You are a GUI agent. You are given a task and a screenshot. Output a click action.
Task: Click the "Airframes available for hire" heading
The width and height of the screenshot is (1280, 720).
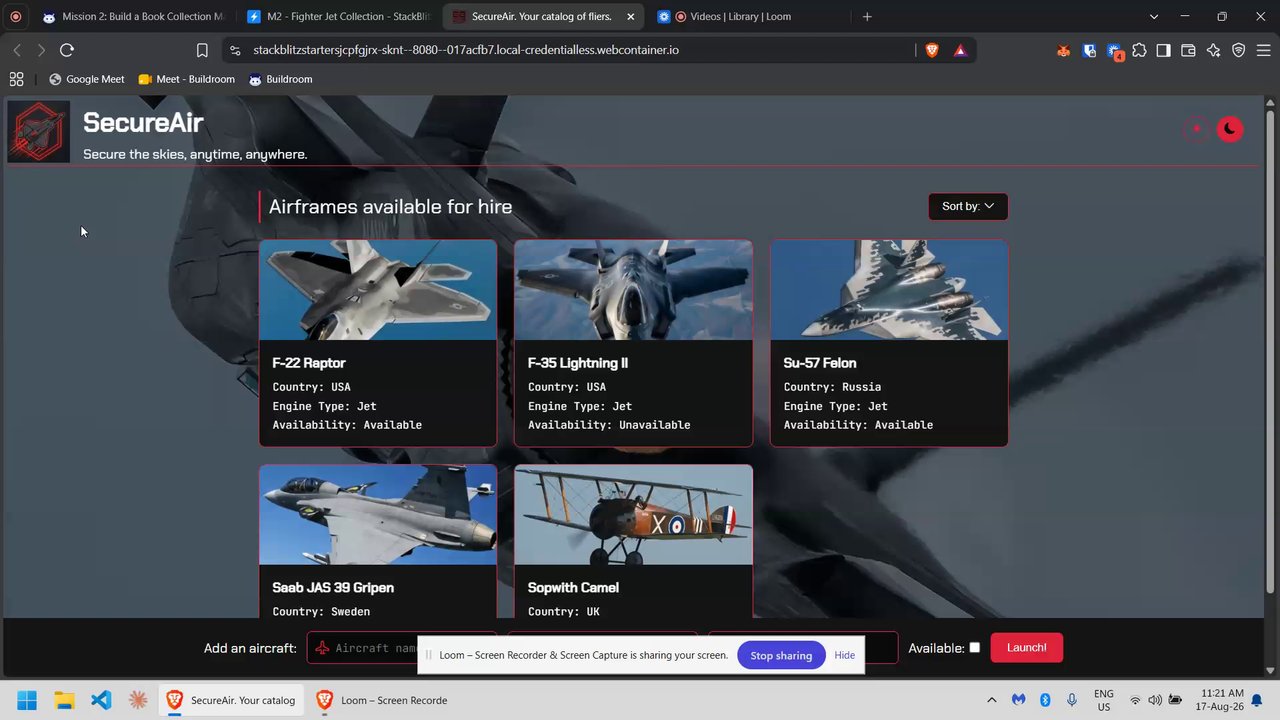(x=391, y=207)
